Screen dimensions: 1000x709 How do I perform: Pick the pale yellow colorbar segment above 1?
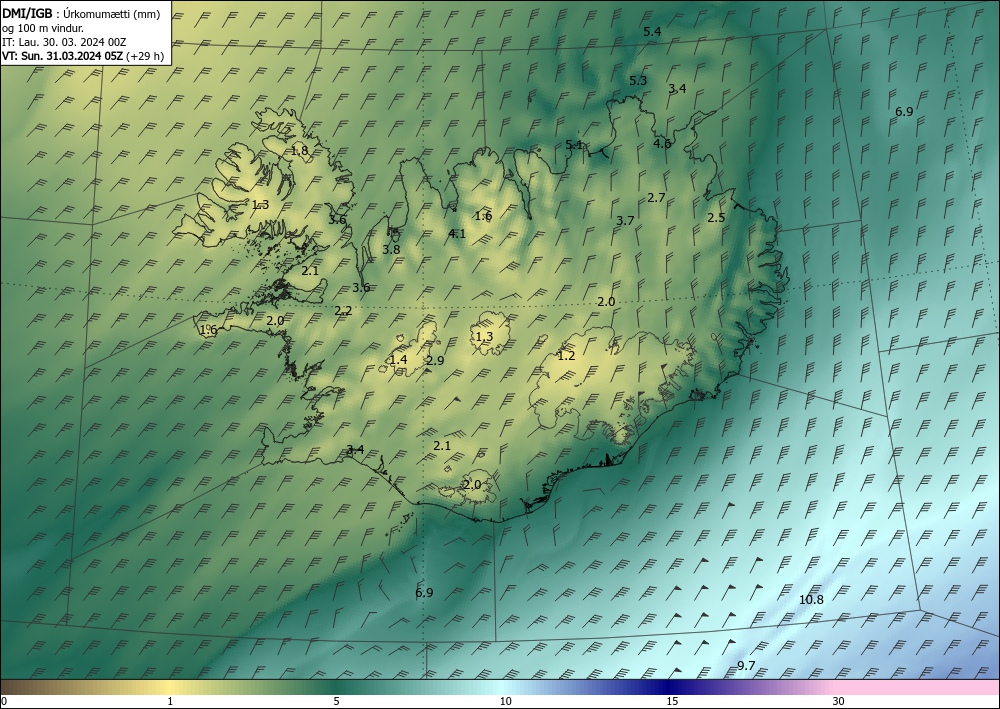coord(170,687)
